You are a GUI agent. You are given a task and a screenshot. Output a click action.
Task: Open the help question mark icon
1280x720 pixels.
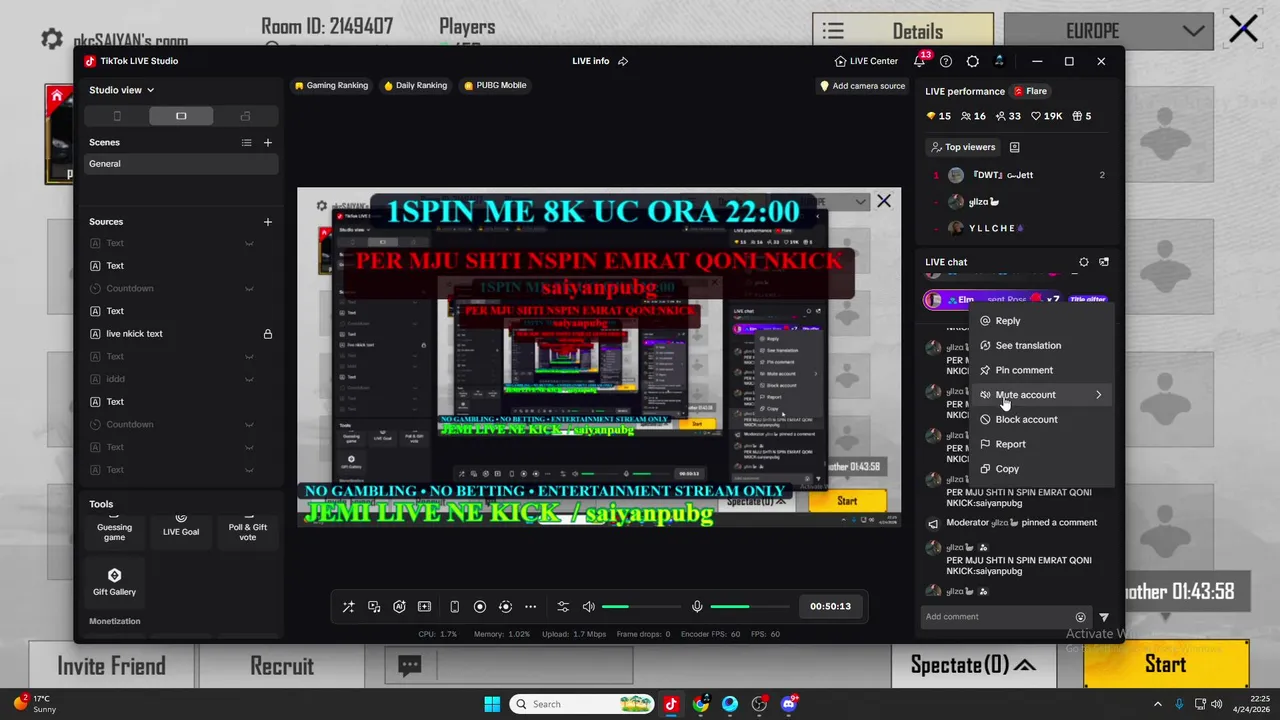pos(946,61)
